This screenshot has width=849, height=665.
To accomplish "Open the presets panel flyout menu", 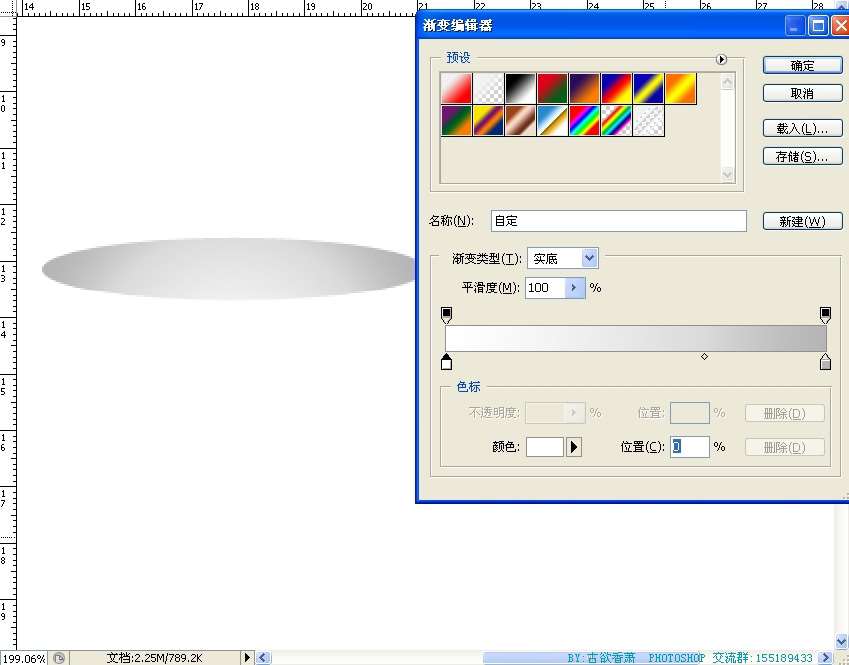I will pos(721,60).
